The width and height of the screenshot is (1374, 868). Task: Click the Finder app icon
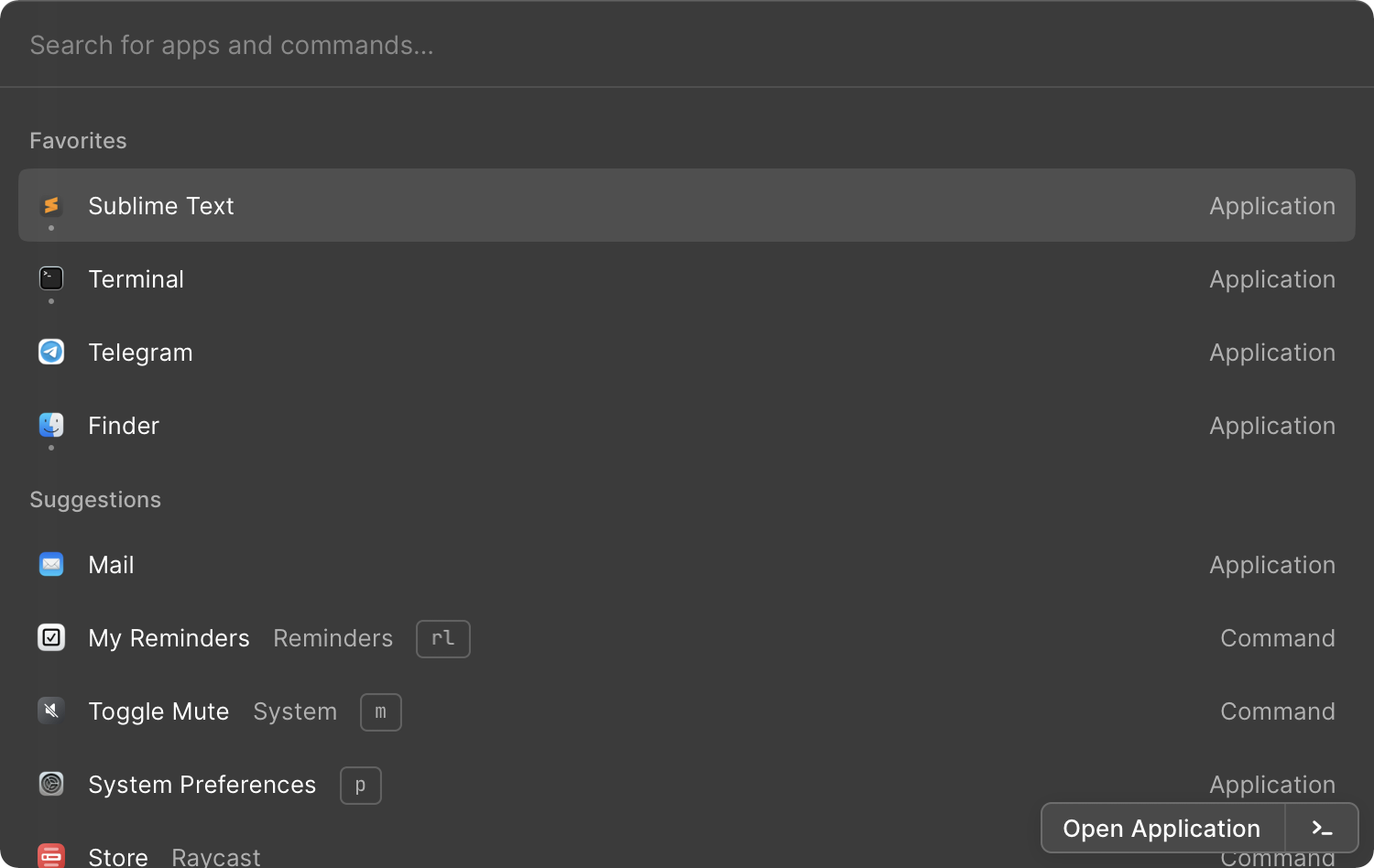tap(51, 425)
